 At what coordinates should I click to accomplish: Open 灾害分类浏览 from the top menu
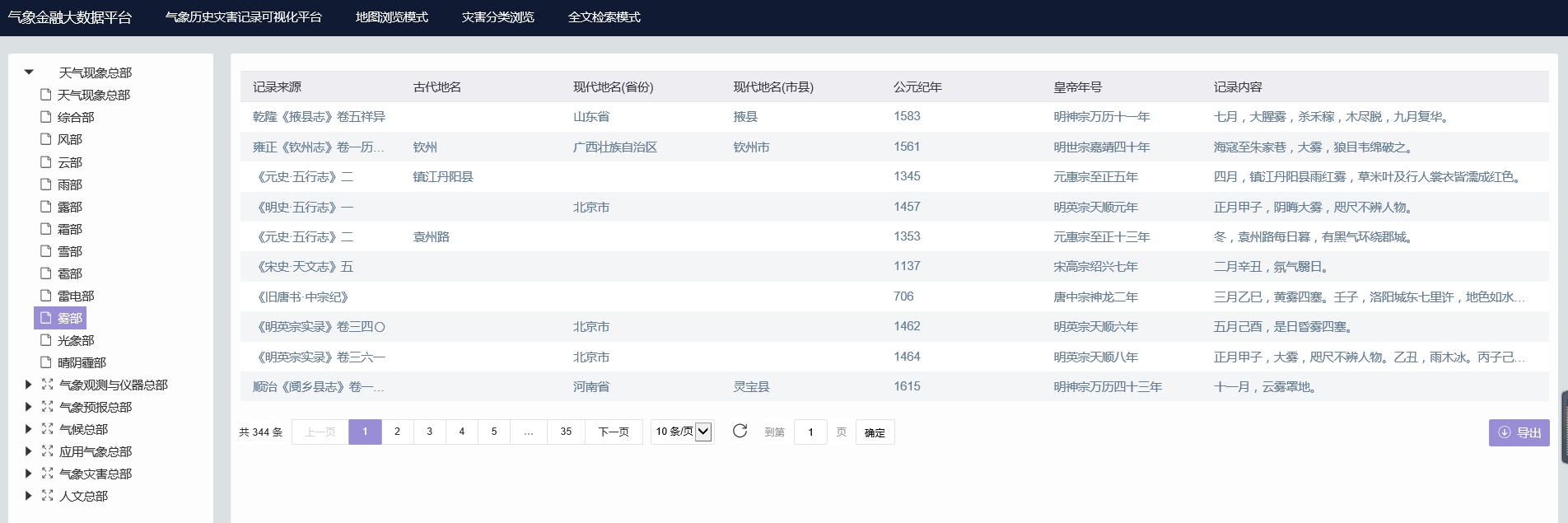point(497,17)
